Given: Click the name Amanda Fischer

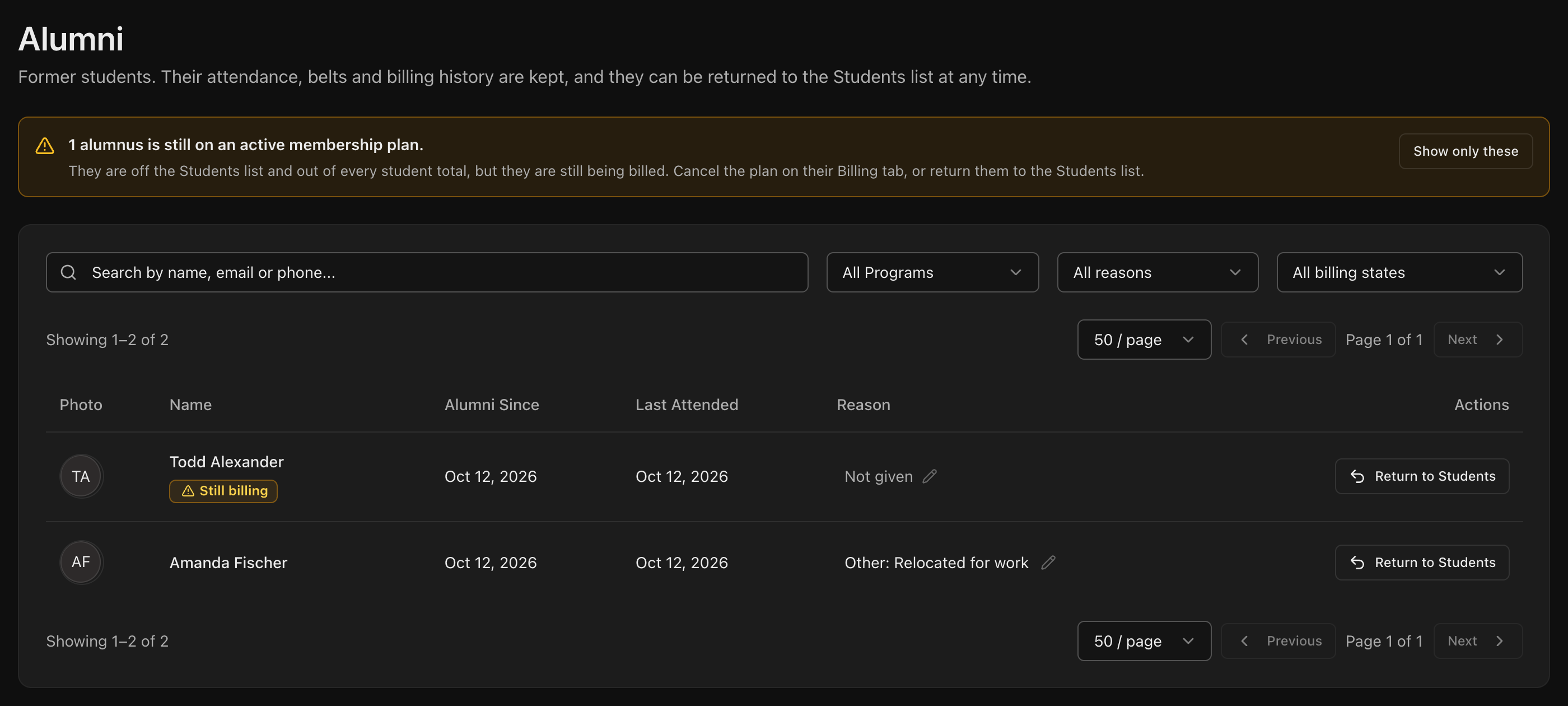Looking at the screenshot, I should coord(228,563).
